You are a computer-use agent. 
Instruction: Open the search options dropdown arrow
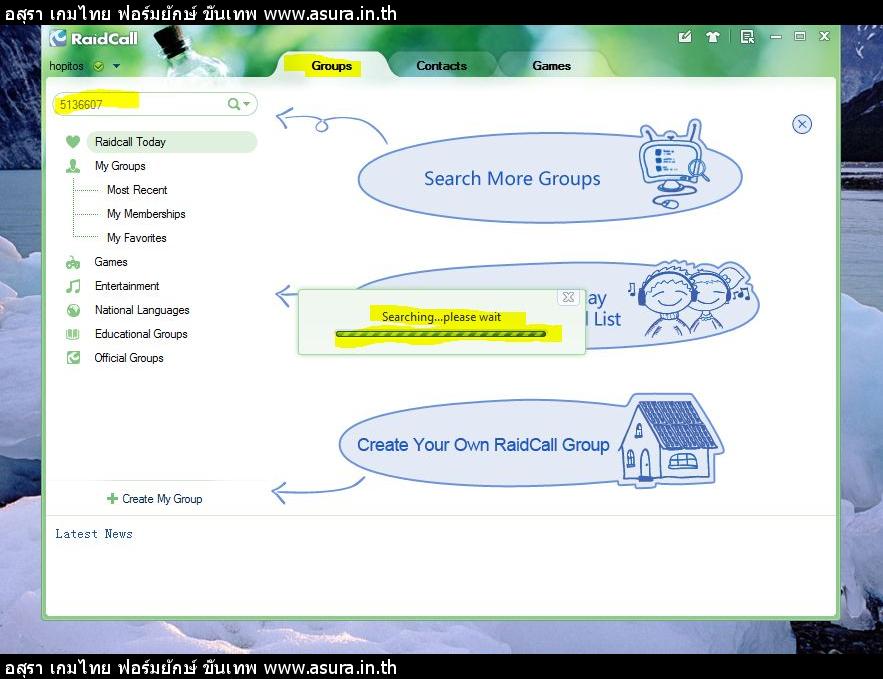pyautogui.click(x=246, y=104)
